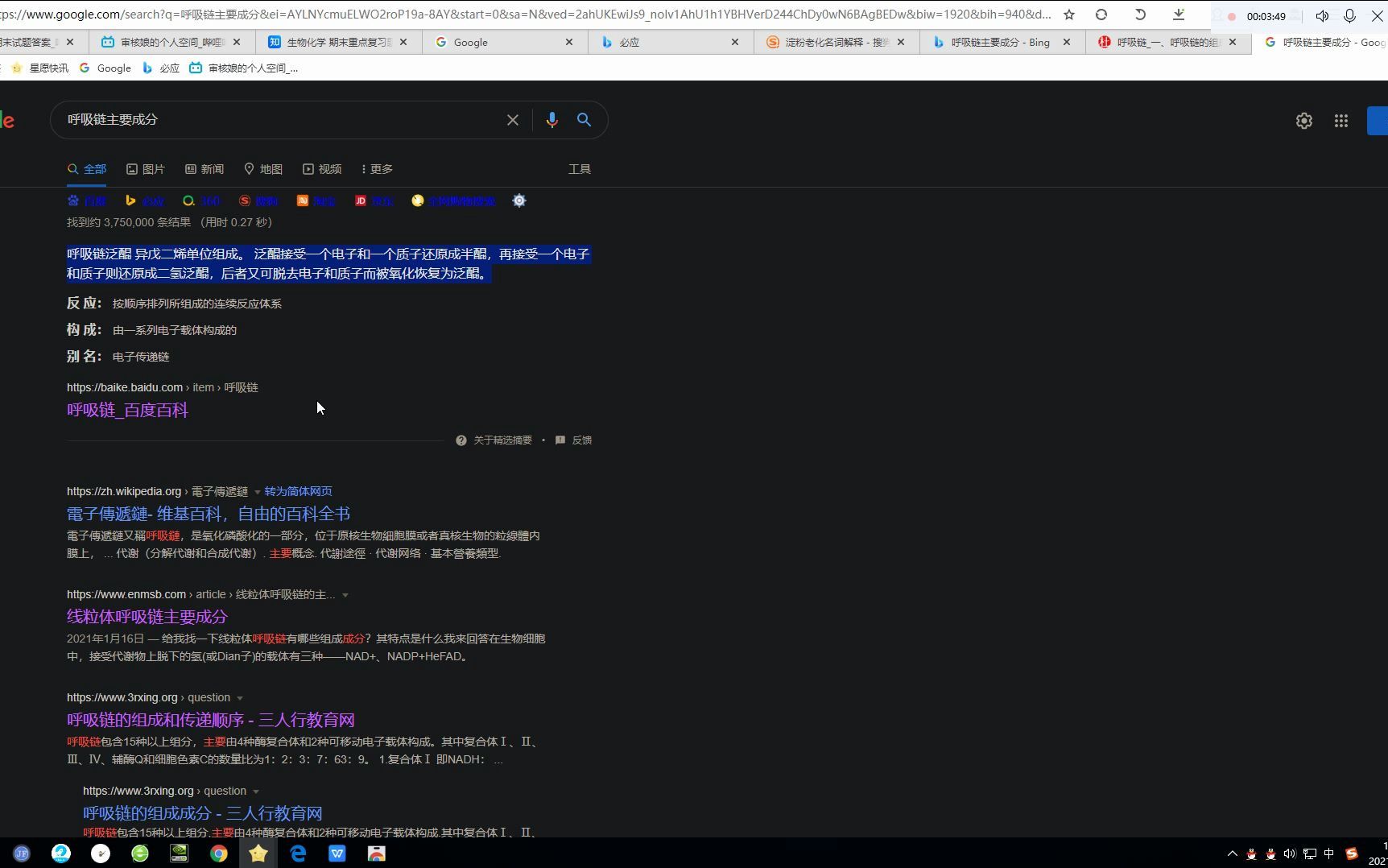1388x868 pixels.
Task: Open 星愿快讯 bookmark
Action: (39, 68)
